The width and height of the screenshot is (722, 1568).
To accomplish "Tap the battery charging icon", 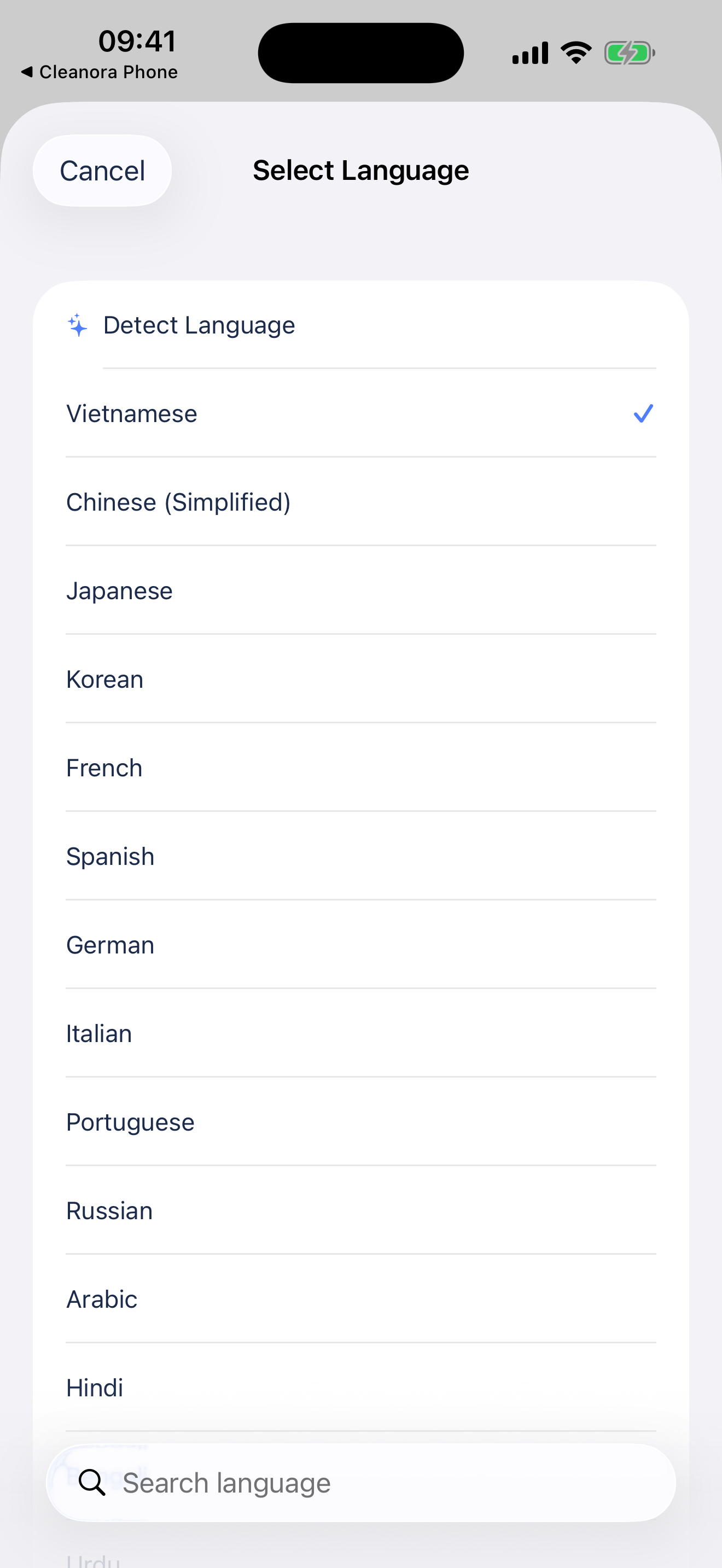I will click(x=630, y=53).
